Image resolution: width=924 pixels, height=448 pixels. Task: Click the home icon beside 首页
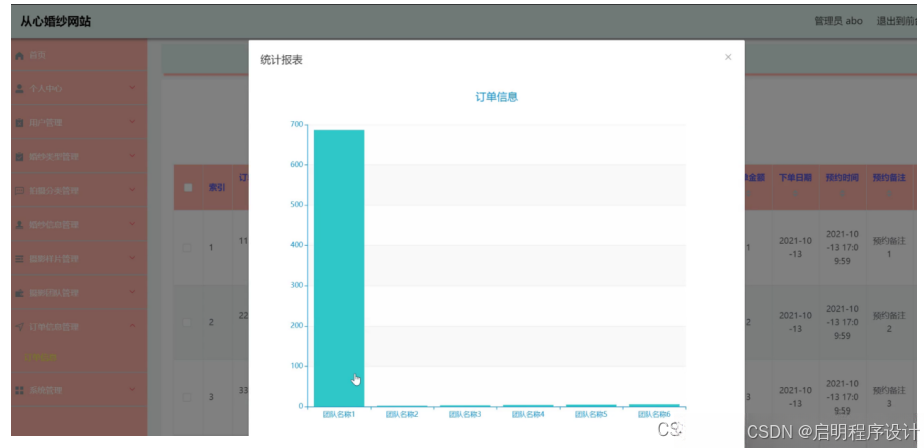pyautogui.click(x=19, y=55)
